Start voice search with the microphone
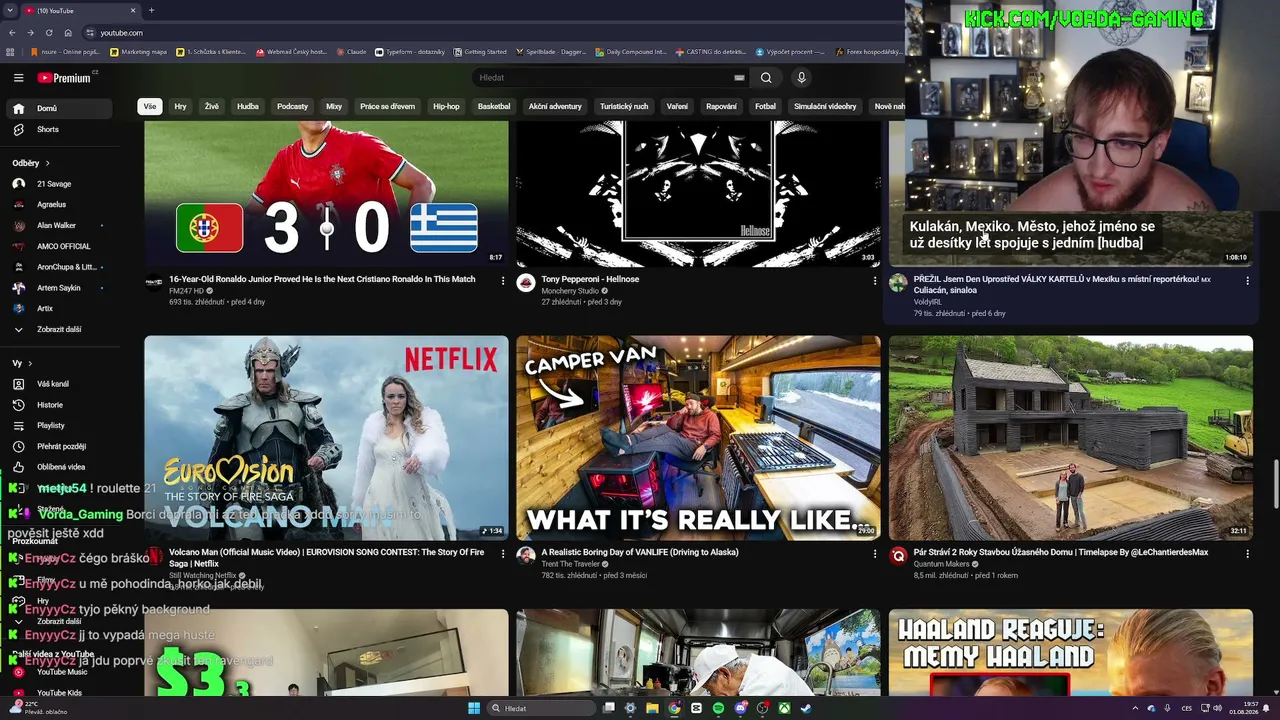 tap(801, 78)
